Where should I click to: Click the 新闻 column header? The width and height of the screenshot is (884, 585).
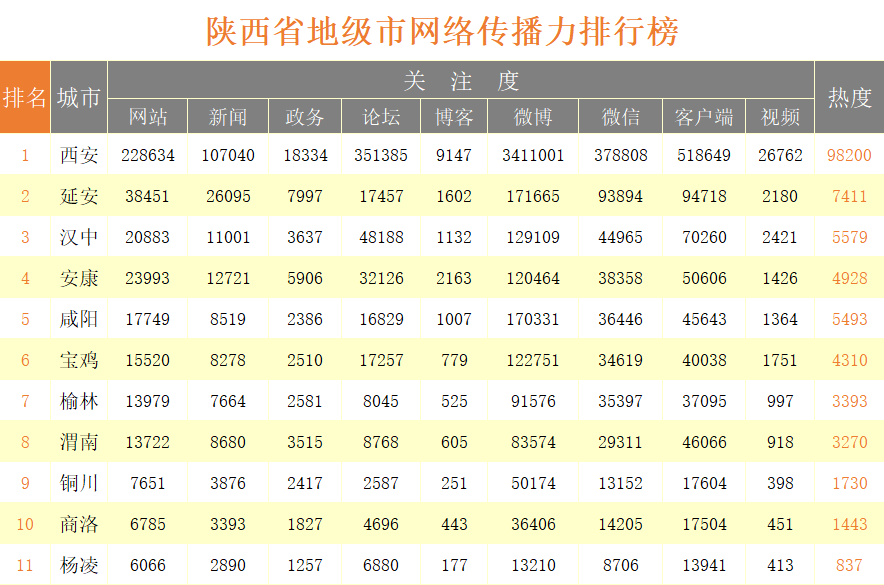(x=228, y=117)
